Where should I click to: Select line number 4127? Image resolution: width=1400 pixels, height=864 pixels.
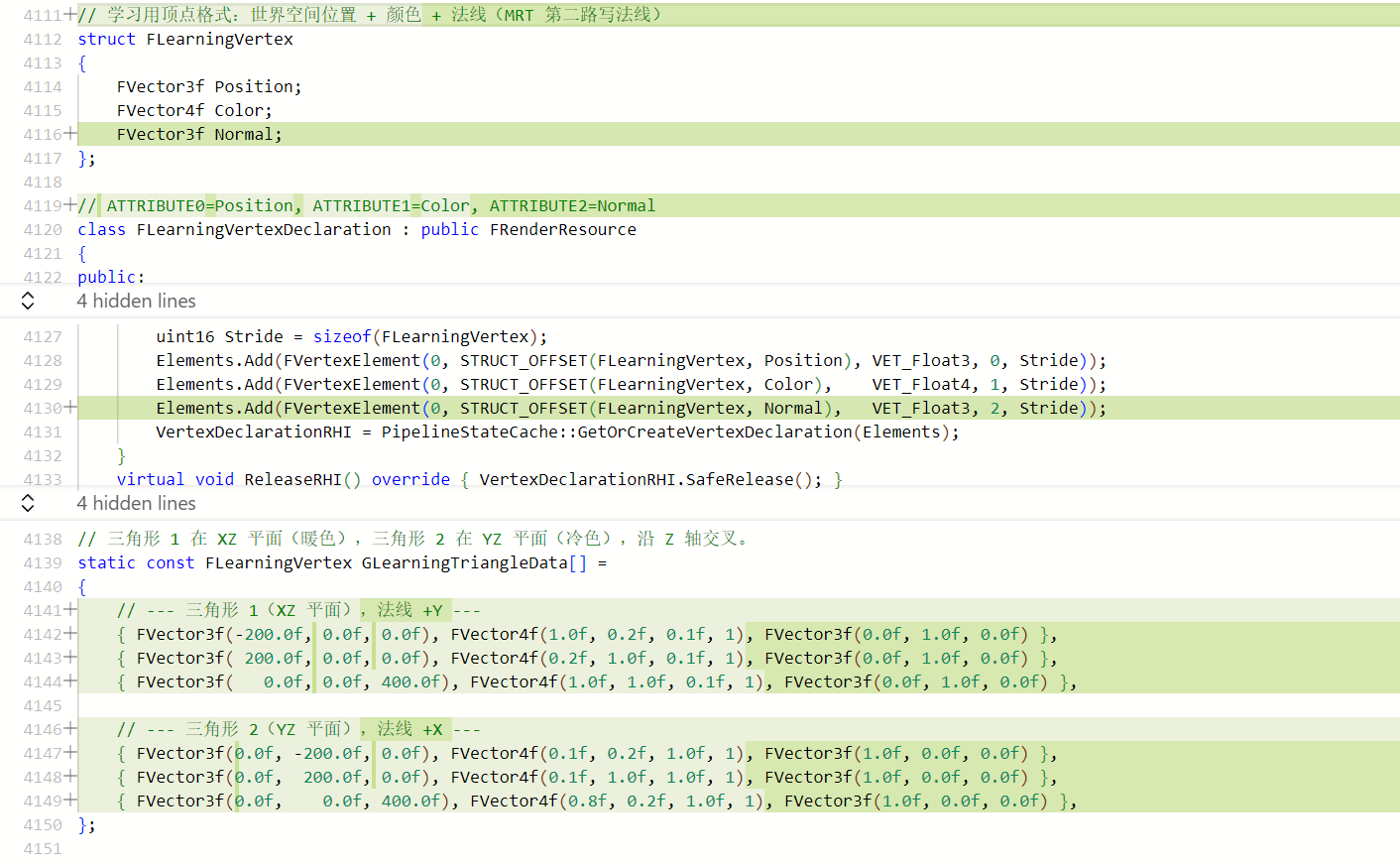pos(43,336)
